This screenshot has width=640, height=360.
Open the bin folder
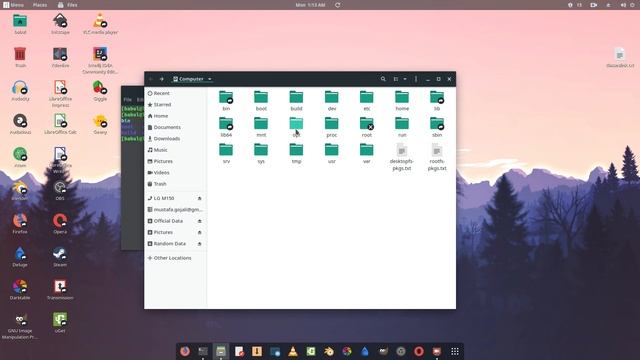[226, 101]
